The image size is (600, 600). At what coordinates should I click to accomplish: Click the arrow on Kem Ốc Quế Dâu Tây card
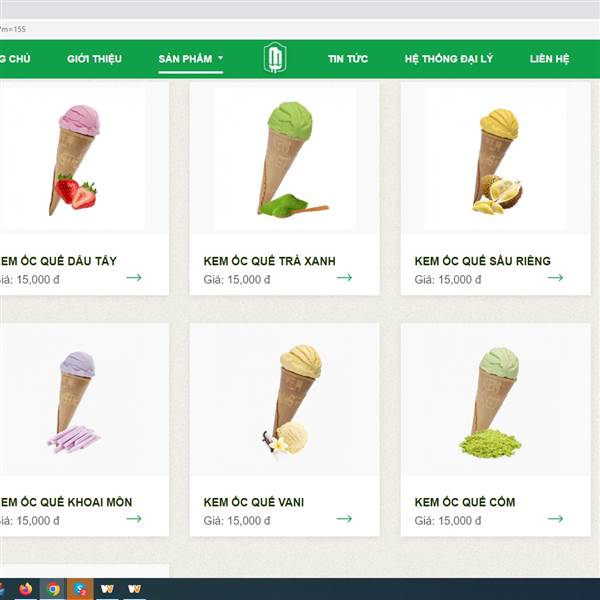click(134, 277)
